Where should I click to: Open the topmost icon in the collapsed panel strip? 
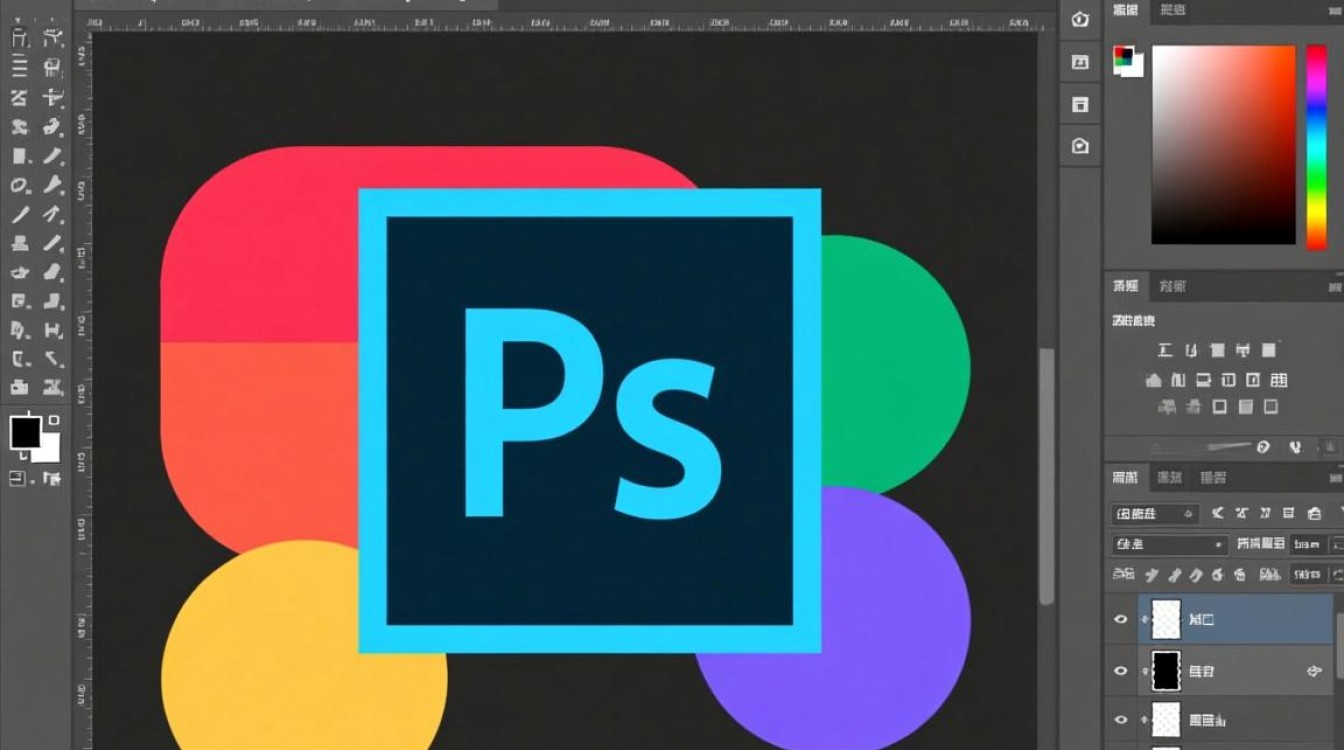pyautogui.click(x=1080, y=19)
